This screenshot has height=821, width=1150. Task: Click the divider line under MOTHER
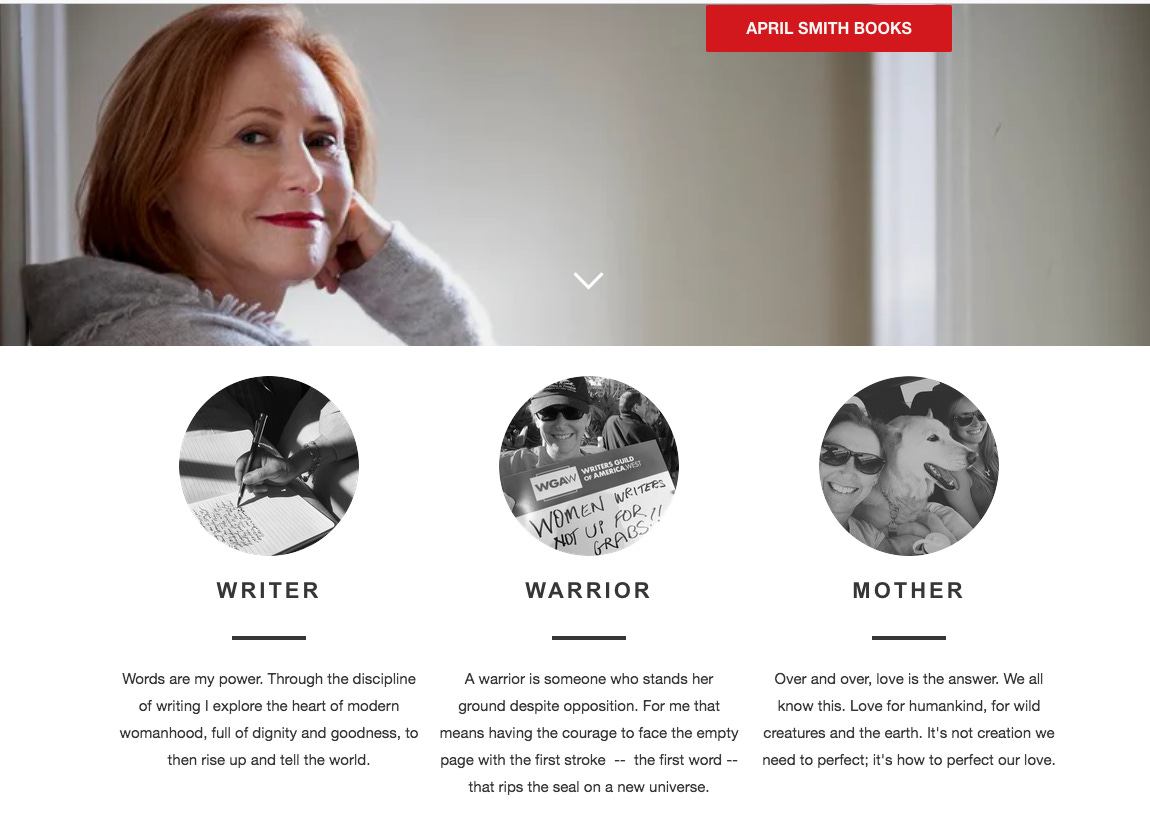[x=909, y=638]
